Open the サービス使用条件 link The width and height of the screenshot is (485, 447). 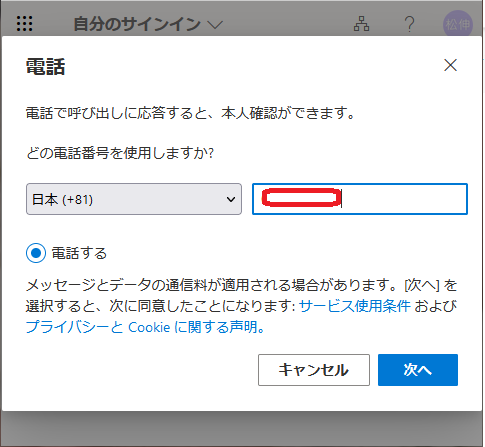355,306
